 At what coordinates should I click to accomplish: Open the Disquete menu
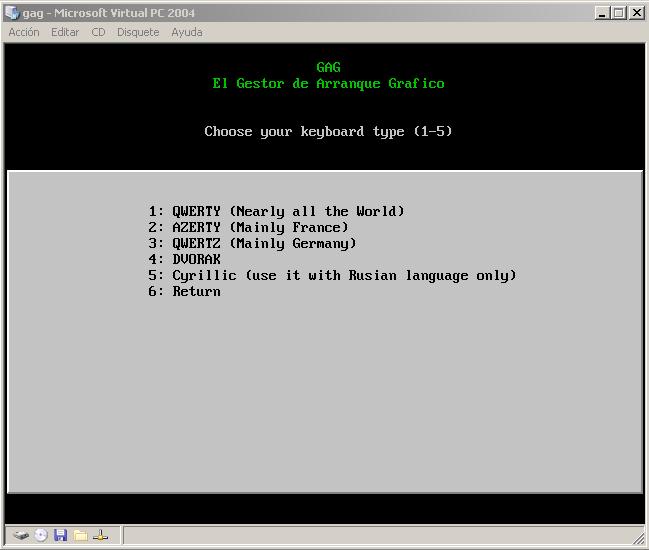point(138,32)
